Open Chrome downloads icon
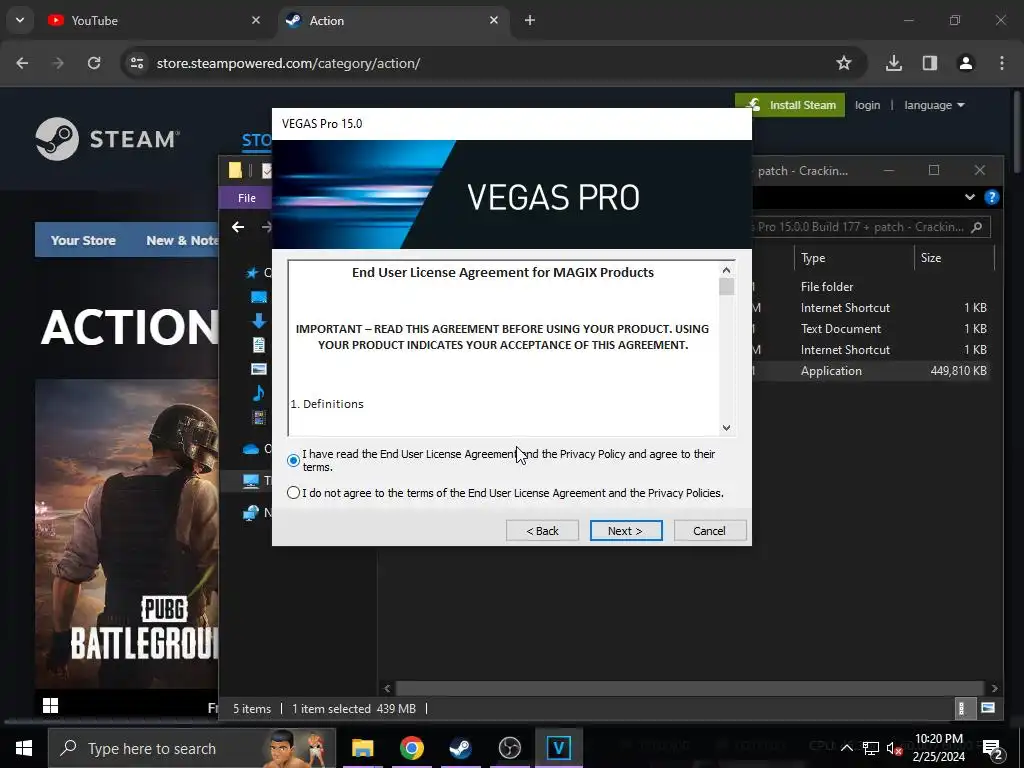This screenshot has height=768, width=1024. click(893, 63)
